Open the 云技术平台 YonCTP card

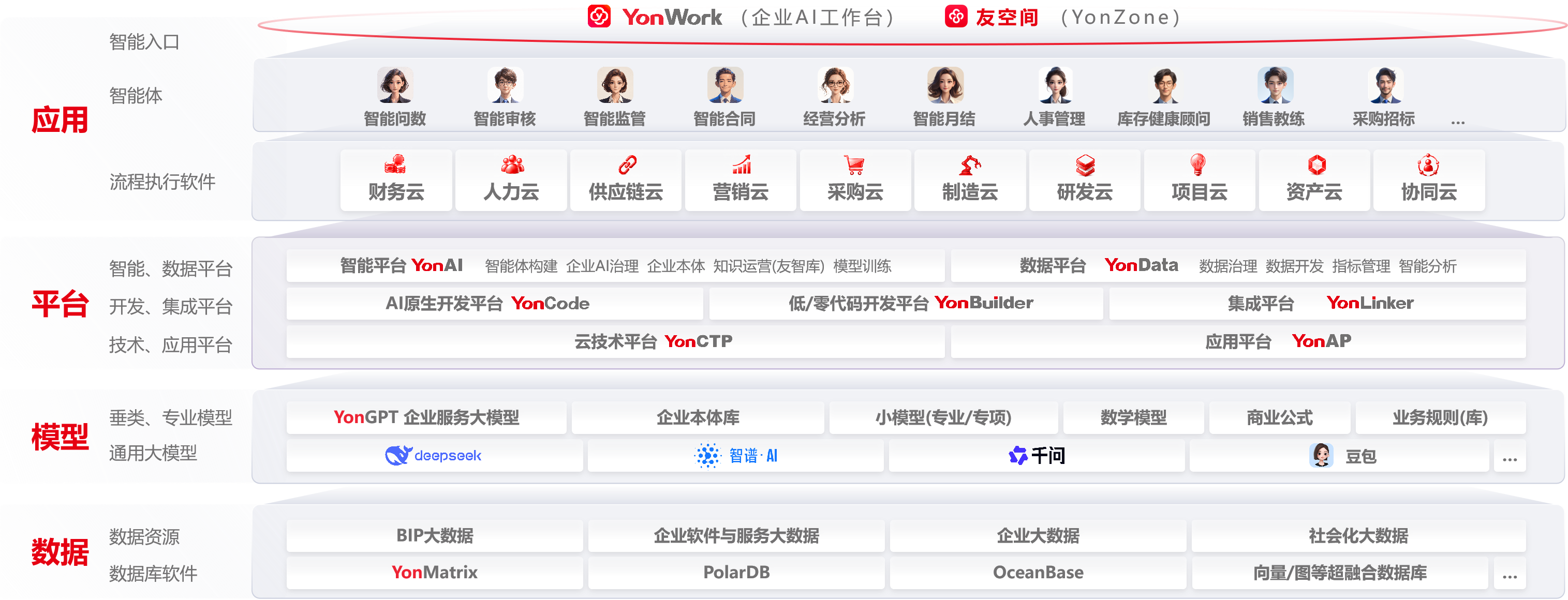(x=615, y=341)
